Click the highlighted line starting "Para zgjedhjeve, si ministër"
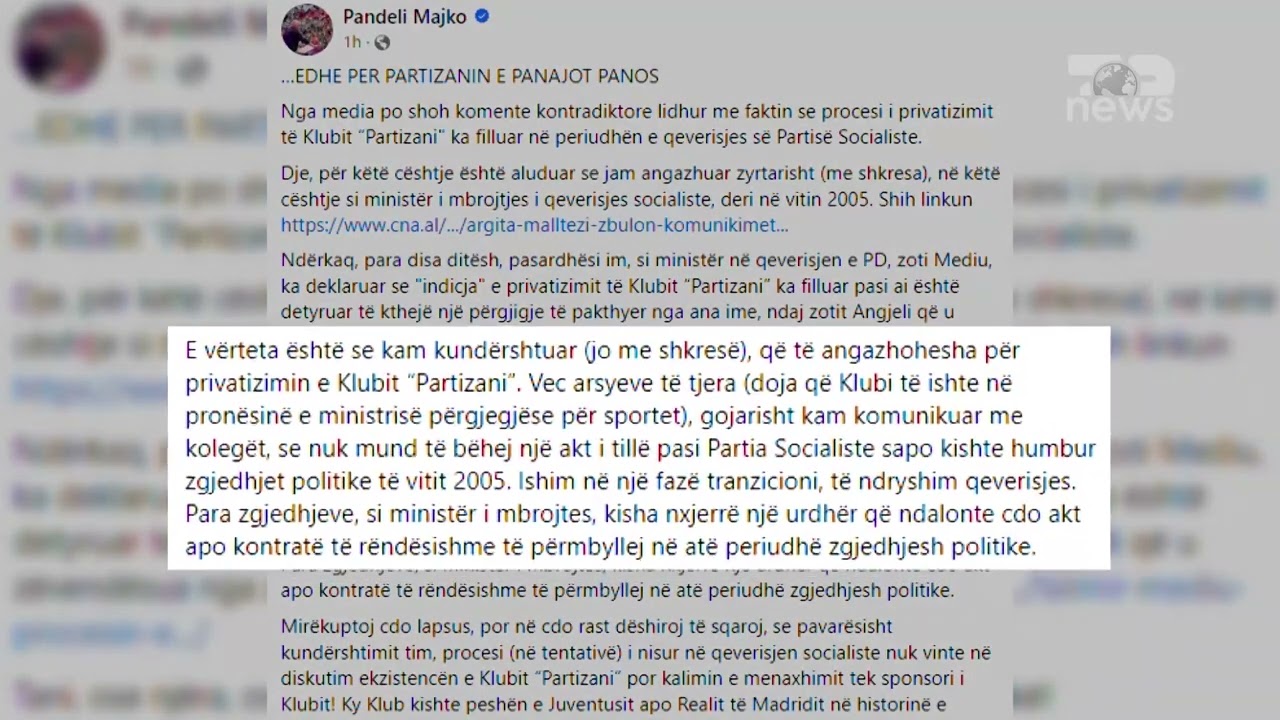Screen dimensions: 1280x720 coord(632,514)
